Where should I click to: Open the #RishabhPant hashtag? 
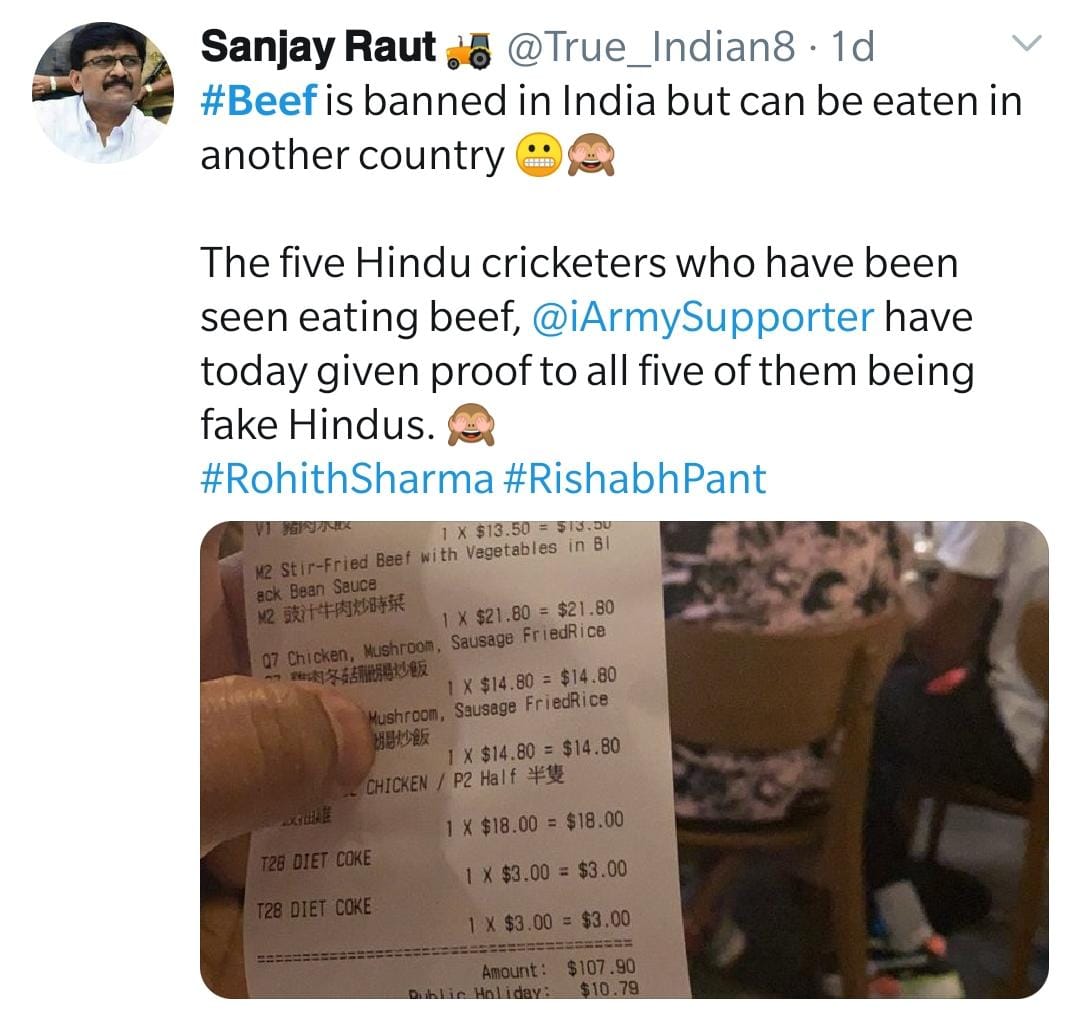(x=635, y=478)
